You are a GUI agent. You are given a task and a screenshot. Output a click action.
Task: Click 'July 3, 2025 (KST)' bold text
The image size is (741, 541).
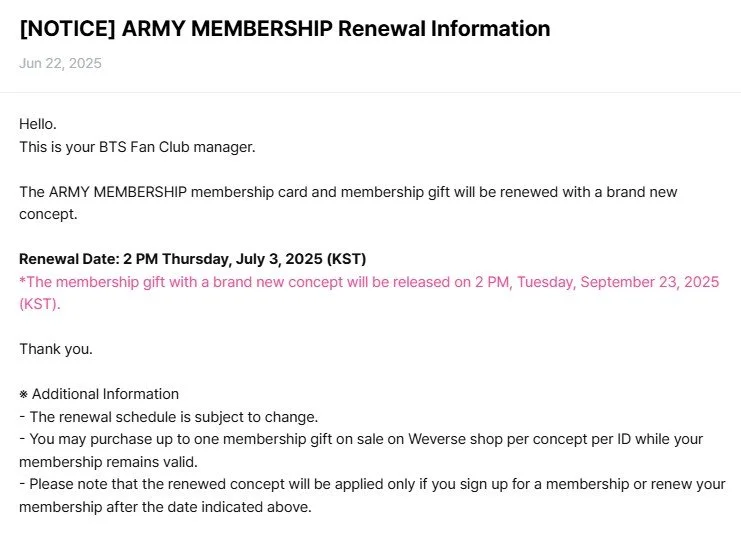301,259
